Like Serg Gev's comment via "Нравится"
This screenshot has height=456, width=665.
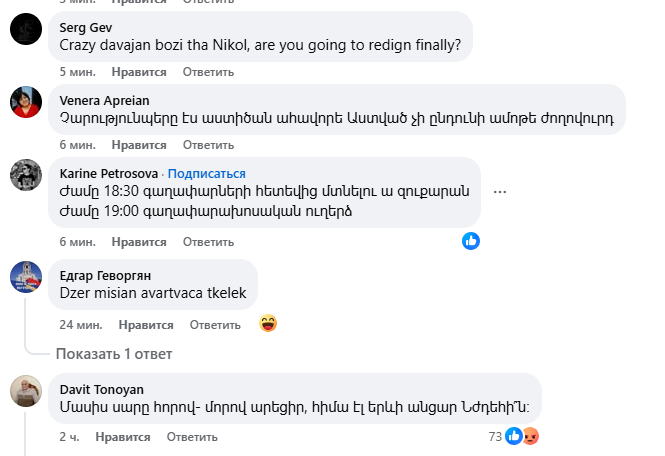point(138,72)
